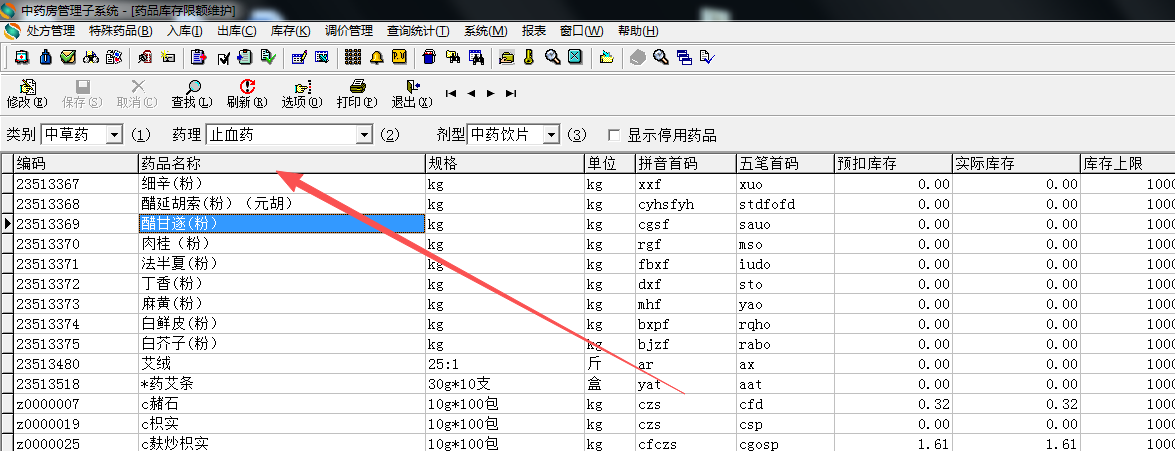Jump to first record navigation arrow
Viewport: 1175px width, 451px height.
coord(451,94)
